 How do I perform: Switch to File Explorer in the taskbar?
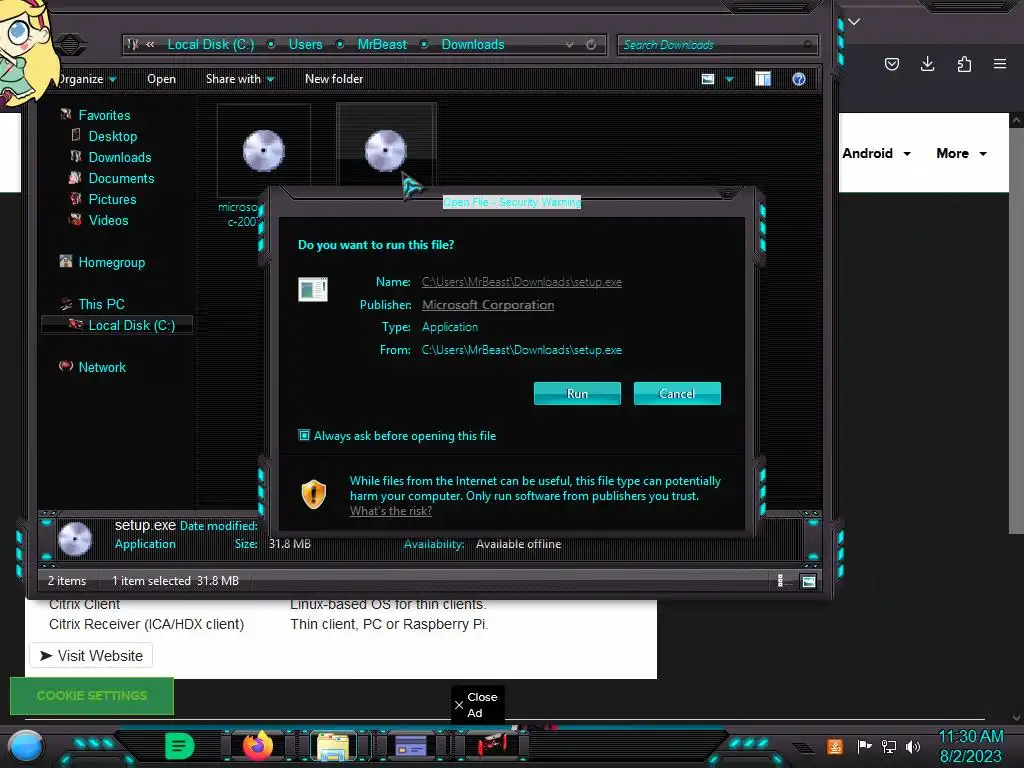(x=333, y=746)
